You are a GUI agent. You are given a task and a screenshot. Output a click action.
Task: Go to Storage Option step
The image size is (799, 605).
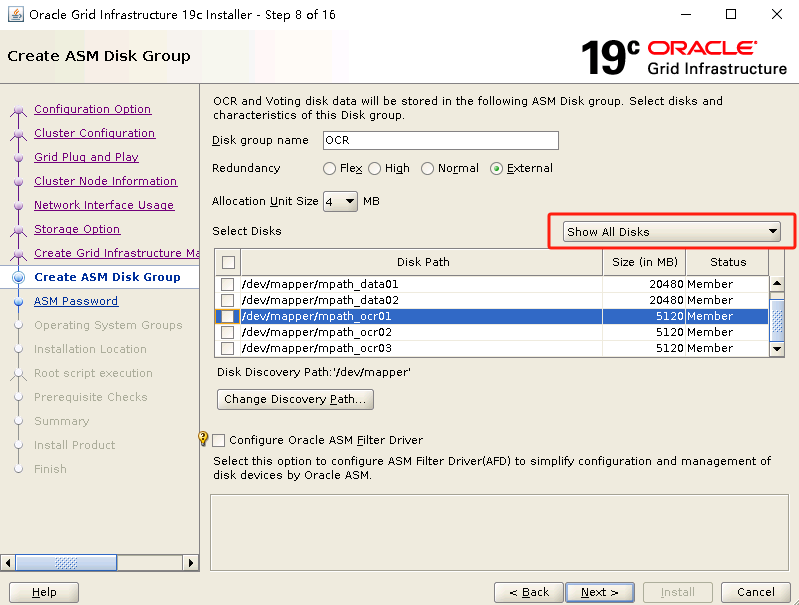click(77, 229)
